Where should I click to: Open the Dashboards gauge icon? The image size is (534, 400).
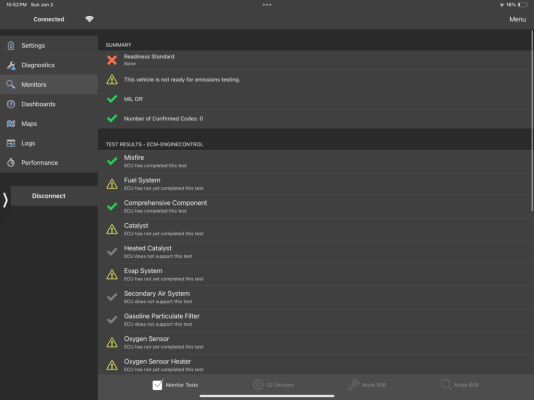tap(11, 104)
